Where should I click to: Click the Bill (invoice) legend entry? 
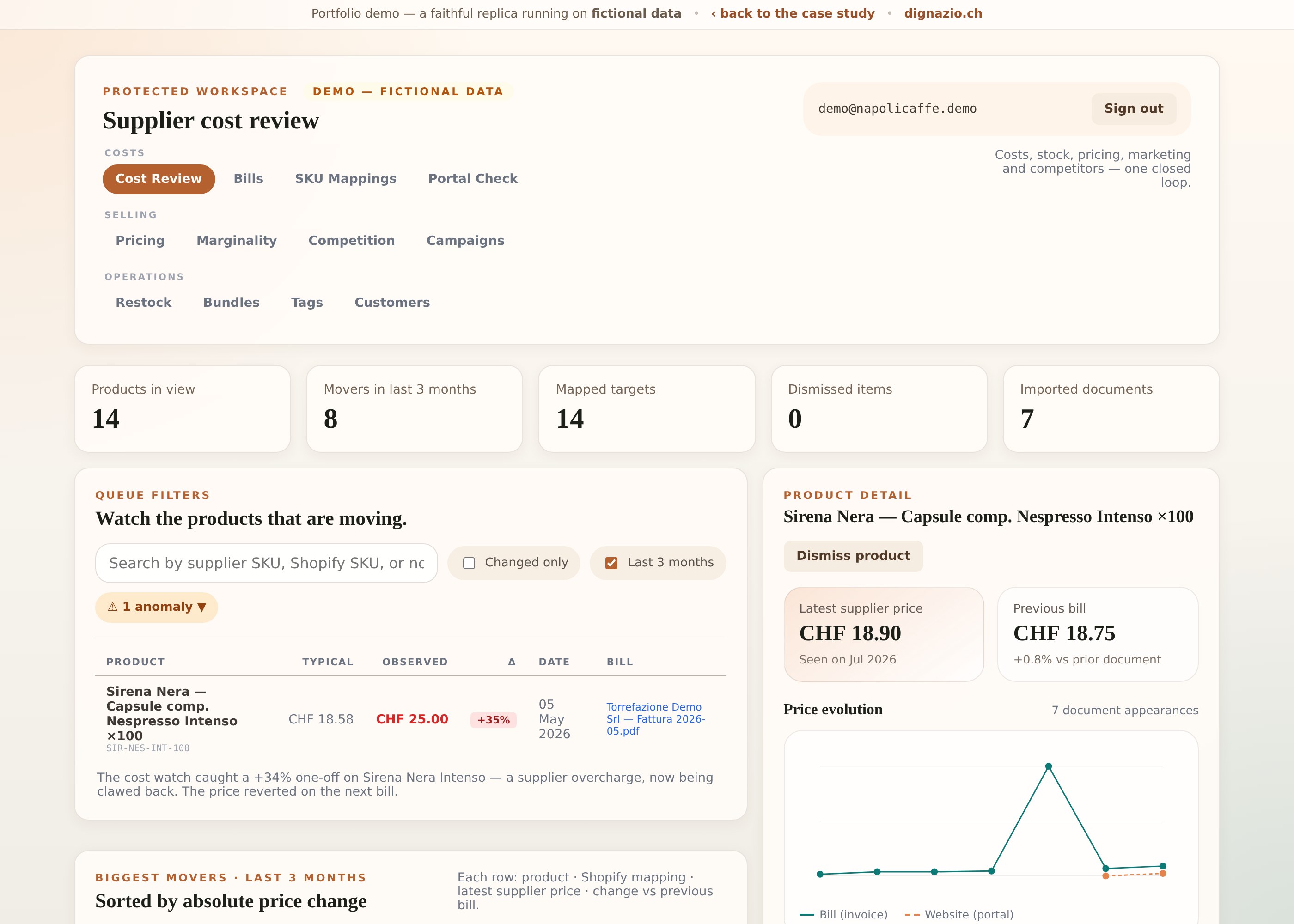843,914
